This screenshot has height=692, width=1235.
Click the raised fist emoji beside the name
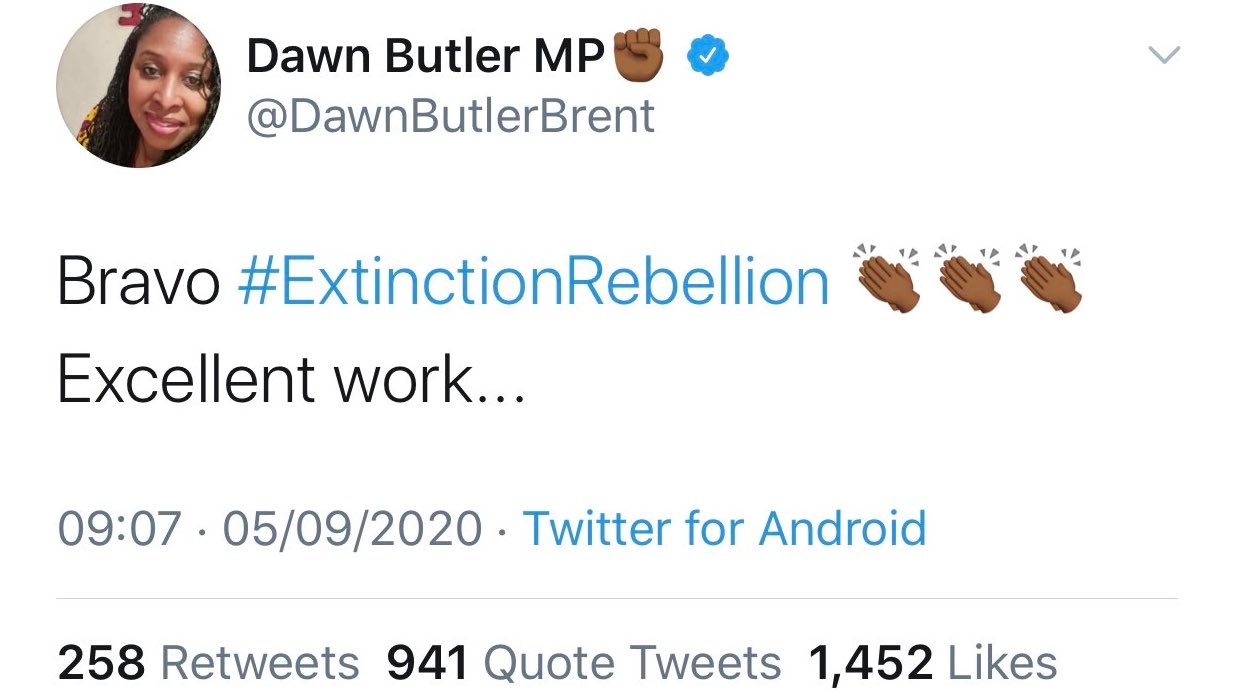click(638, 53)
